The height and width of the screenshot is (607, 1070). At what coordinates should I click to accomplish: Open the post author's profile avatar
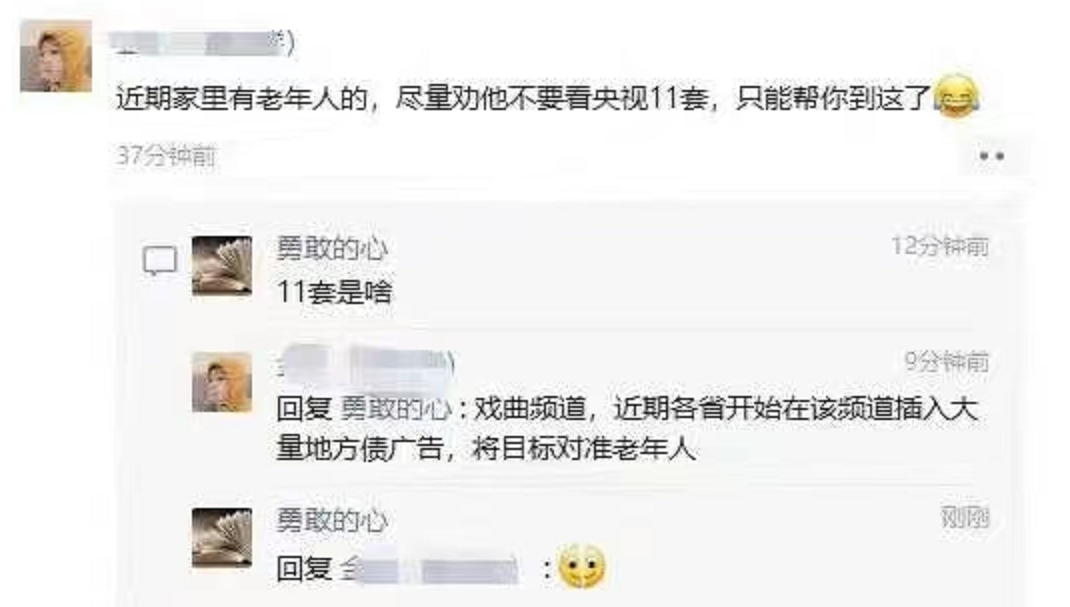tap(55, 55)
